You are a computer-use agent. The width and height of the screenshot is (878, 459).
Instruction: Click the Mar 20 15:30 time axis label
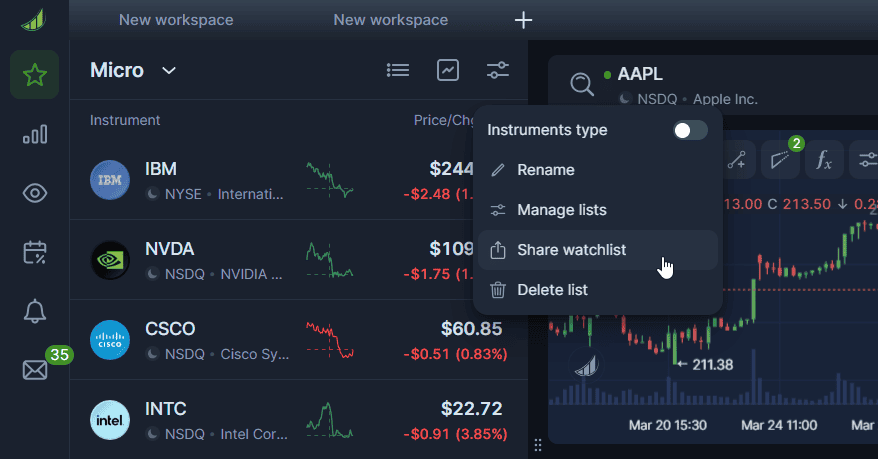pyautogui.click(x=667, y=425)
